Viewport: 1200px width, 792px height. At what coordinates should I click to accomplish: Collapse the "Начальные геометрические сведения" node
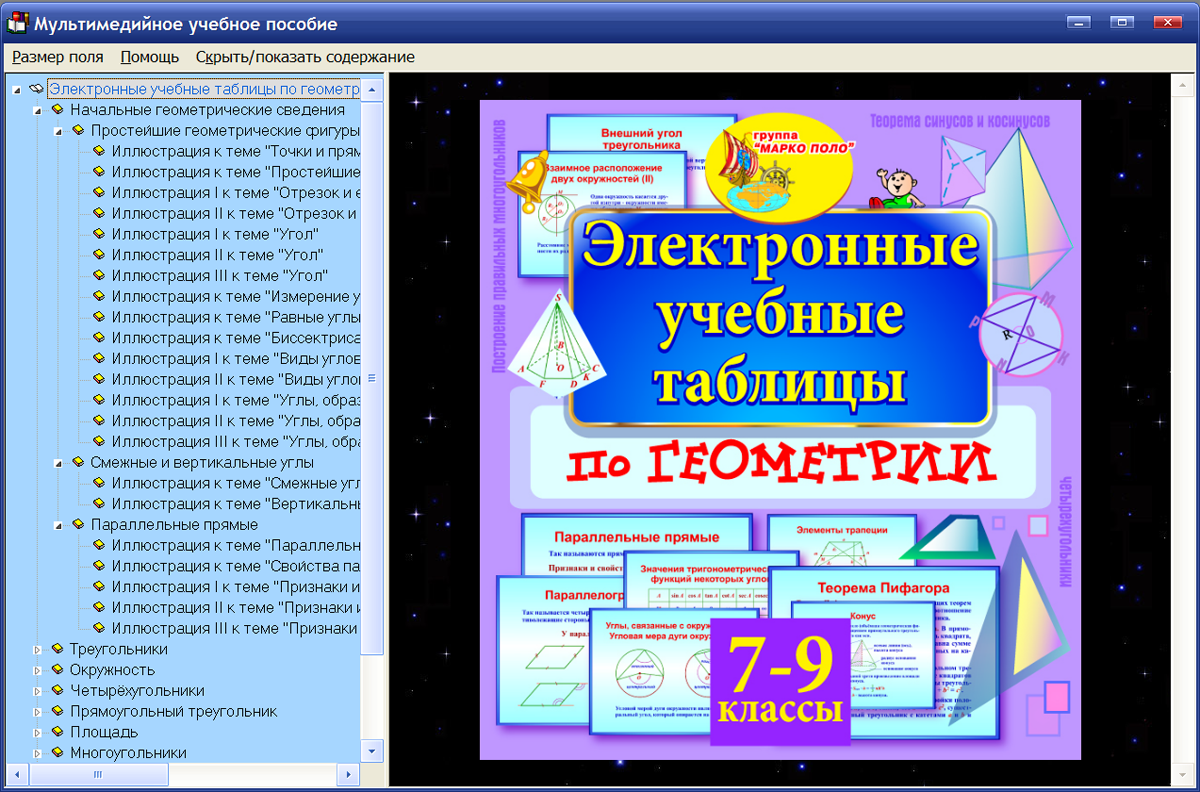click(x=38, y=109)
